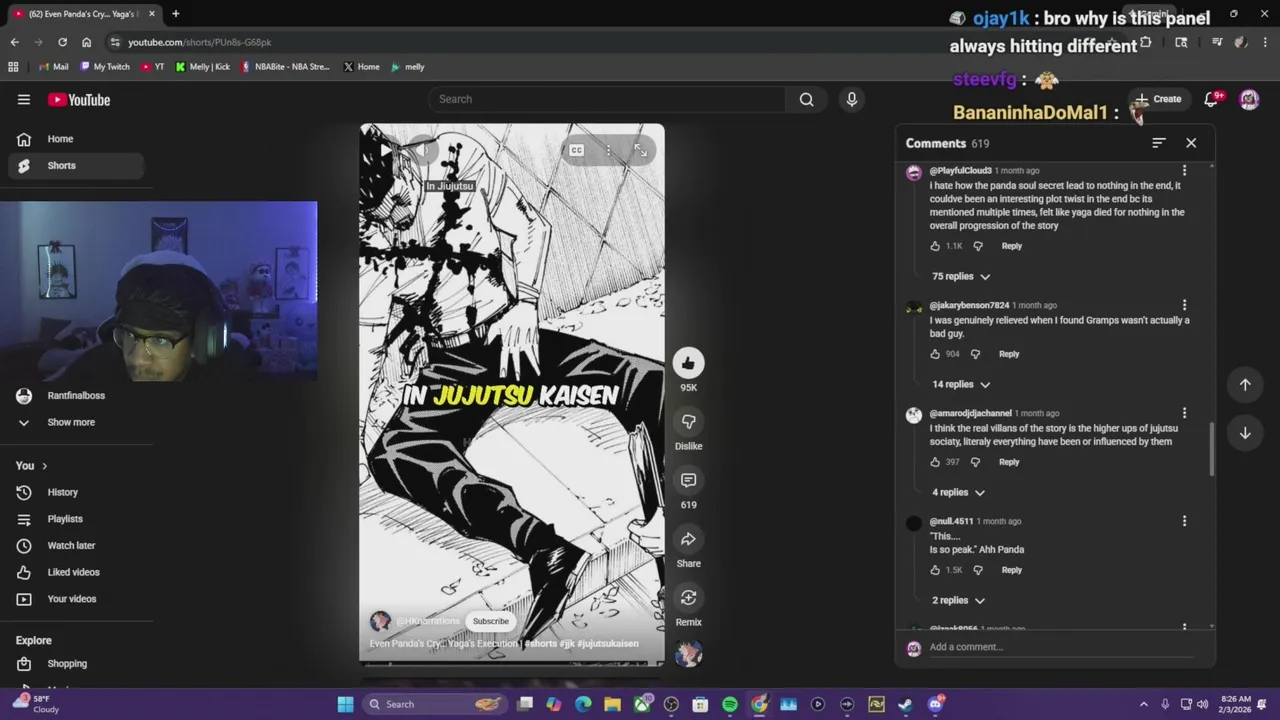This screenshot has height=720, width=1280.
Task: Dislike the @amarodjdjachannel comment
Action: click(x=975, y=462)
